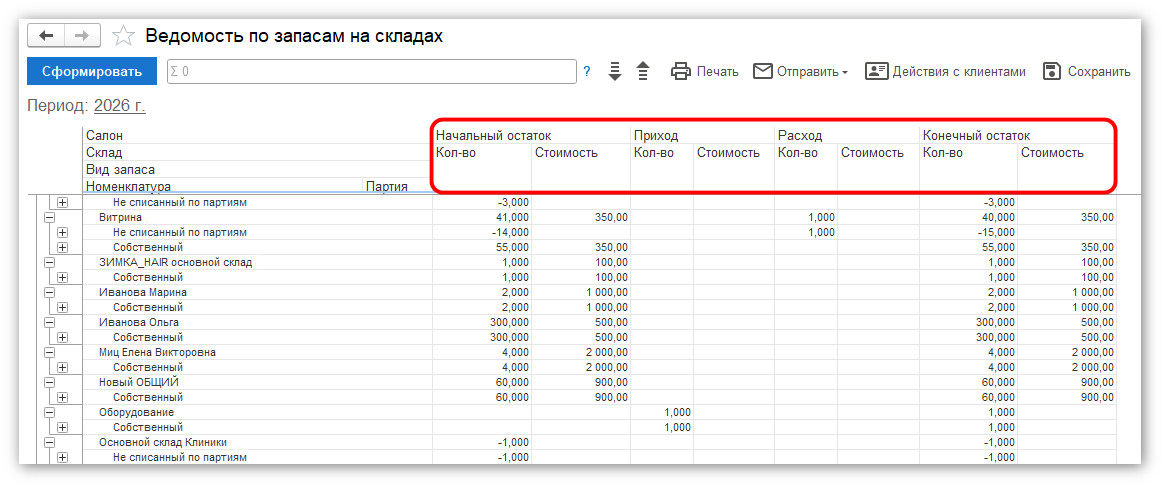Expand Собственный under Витрина
The height and width of the screenshot is (484, 1161).
[x=63, y=247]
